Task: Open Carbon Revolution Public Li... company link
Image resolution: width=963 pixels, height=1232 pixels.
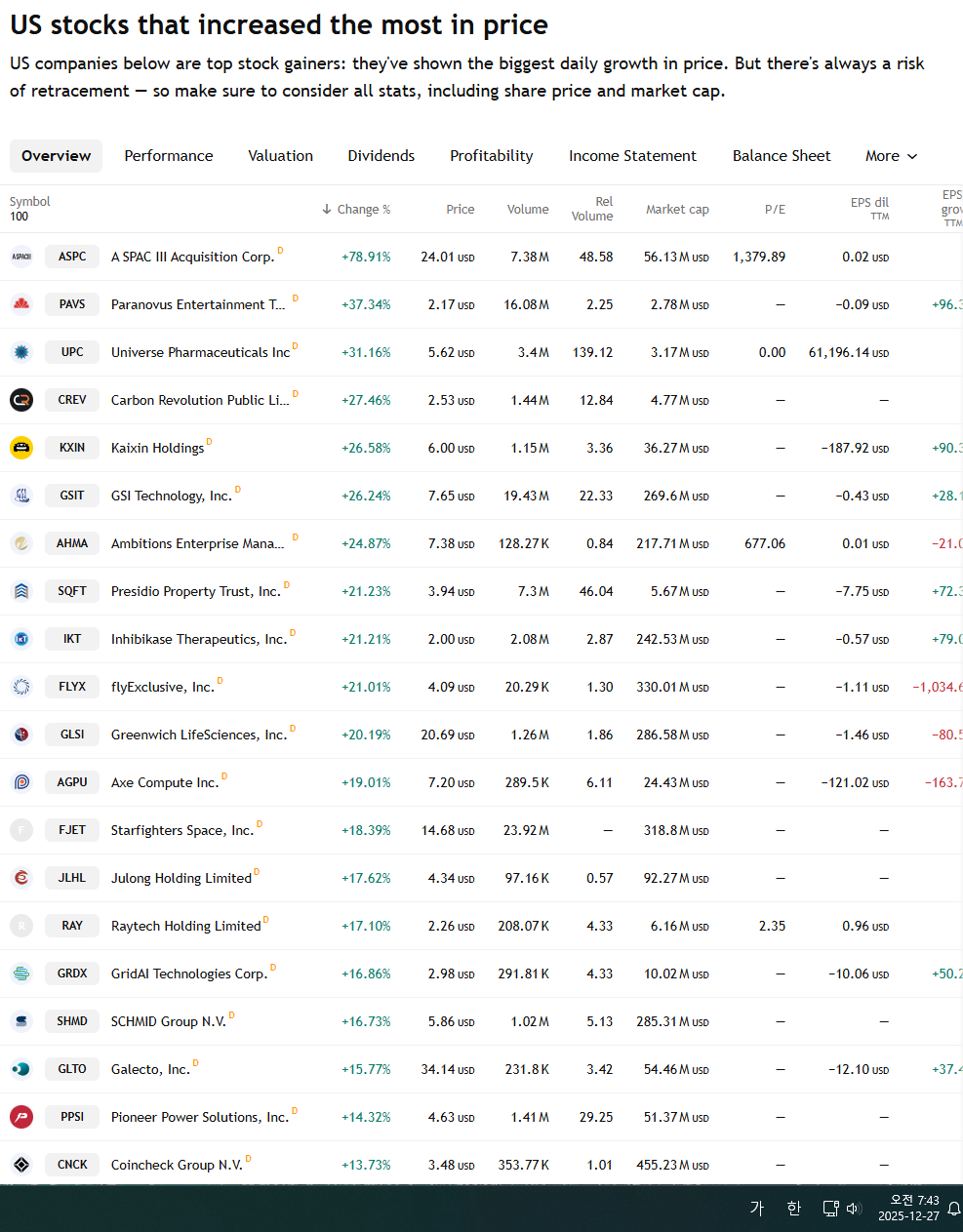Action: point(200,400)
